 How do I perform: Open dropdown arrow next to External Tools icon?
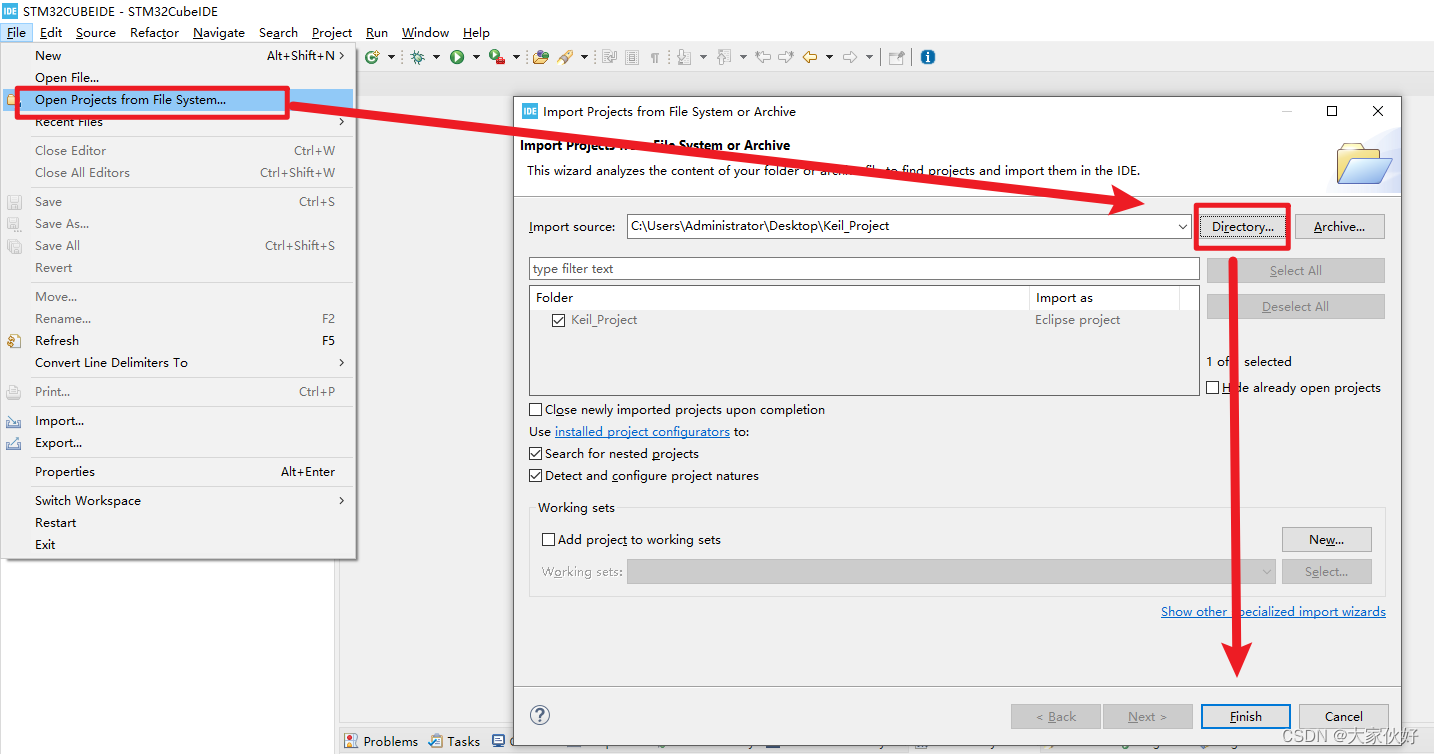point(516,57)
